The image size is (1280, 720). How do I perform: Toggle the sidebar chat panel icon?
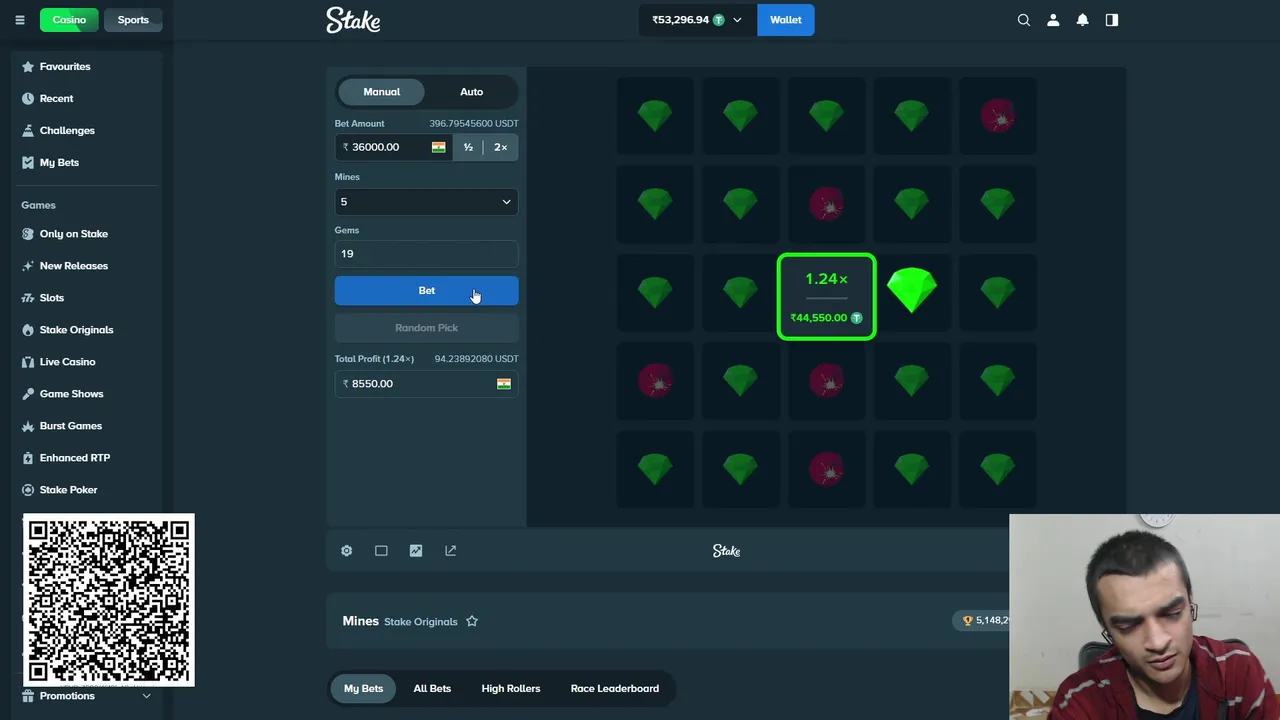(x=1112, y=20)
